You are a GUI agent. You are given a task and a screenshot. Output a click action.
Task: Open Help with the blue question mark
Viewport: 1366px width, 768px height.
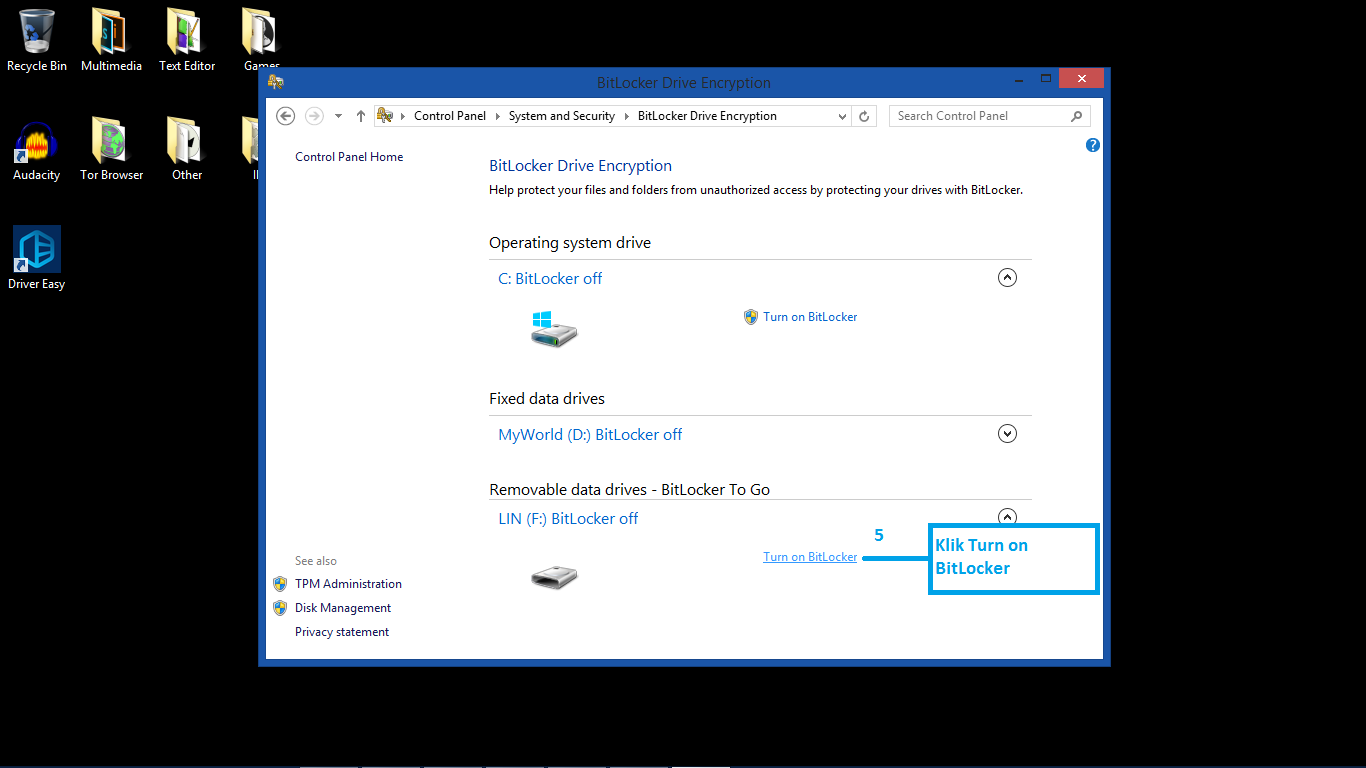click(1093, 145)
